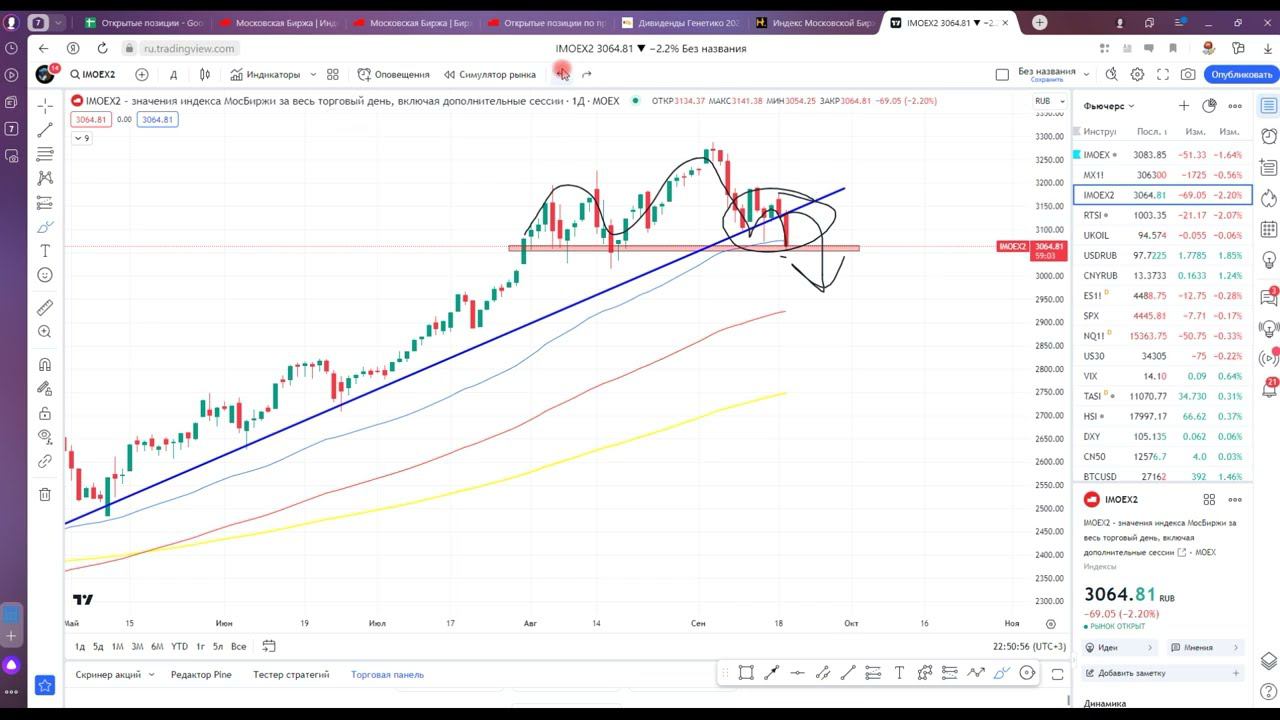
Task: Collapse the 9 indicators legend arrow
Action: click(x=82, y=138)
